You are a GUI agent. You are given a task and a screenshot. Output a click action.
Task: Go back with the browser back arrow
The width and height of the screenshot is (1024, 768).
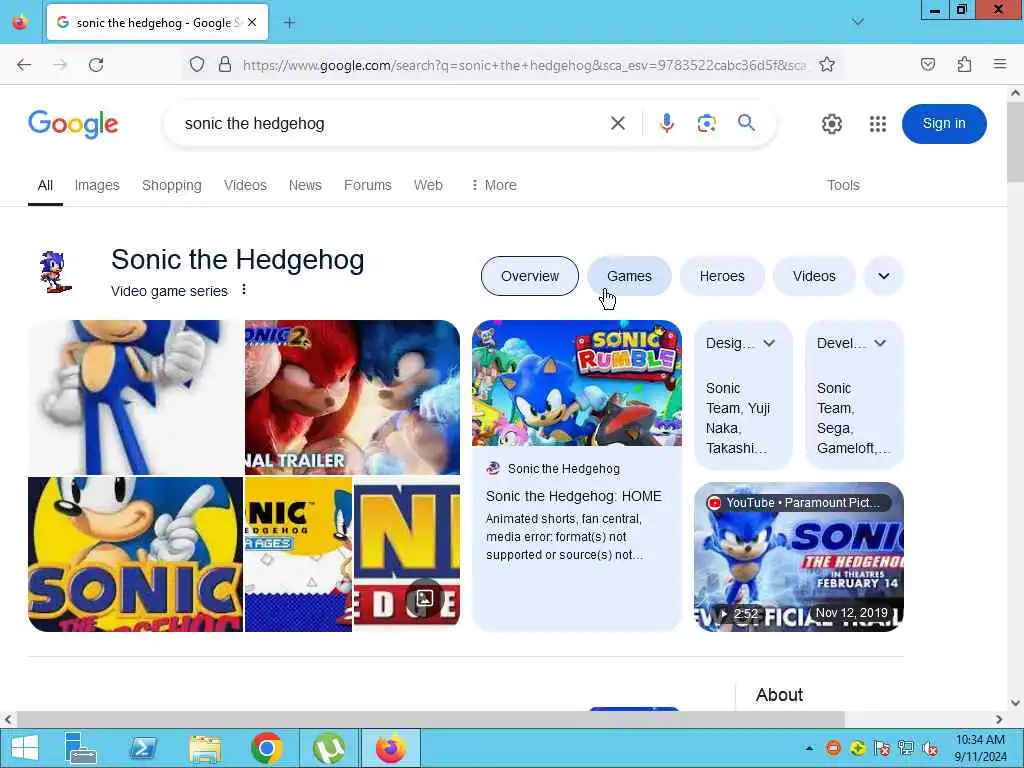coord(24,65)
